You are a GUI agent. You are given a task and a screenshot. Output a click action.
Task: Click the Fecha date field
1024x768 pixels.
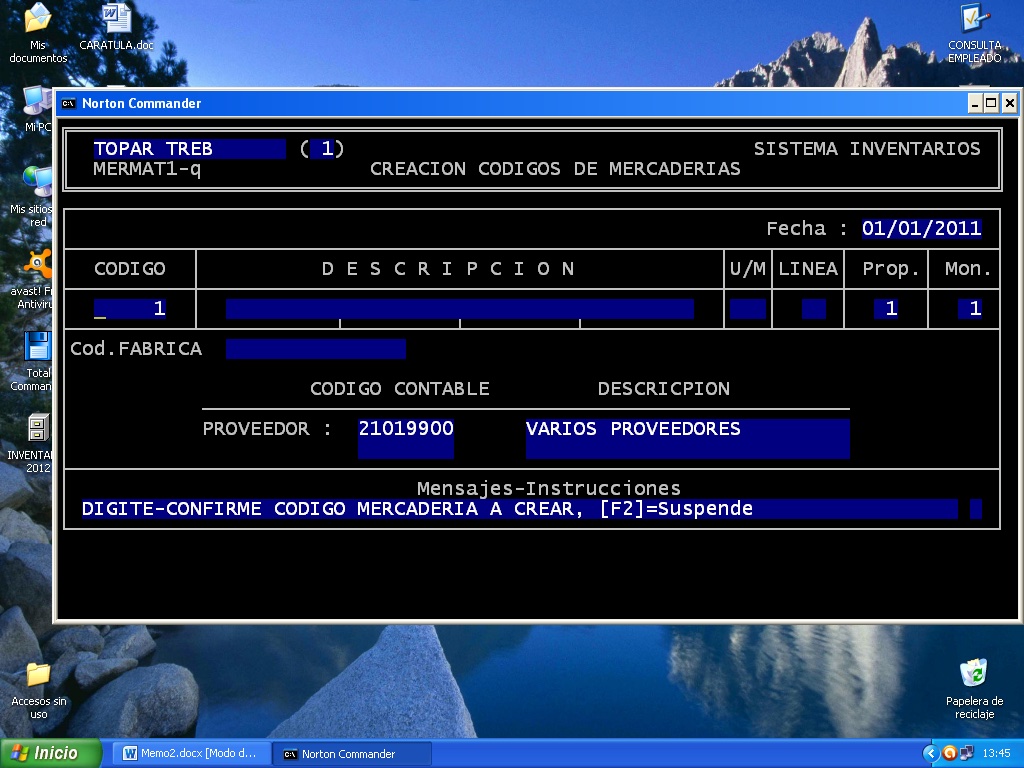[x=921, y=228]
